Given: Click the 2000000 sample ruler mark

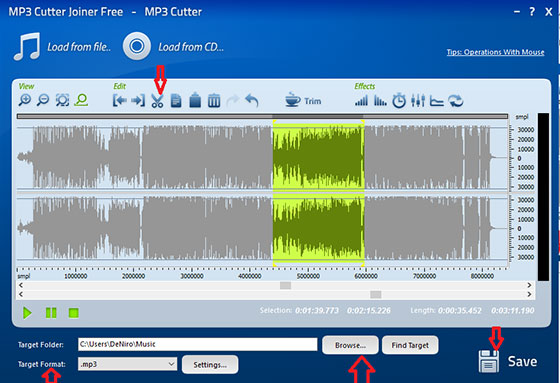Looking at the screenshot, I should coord(133,276).
